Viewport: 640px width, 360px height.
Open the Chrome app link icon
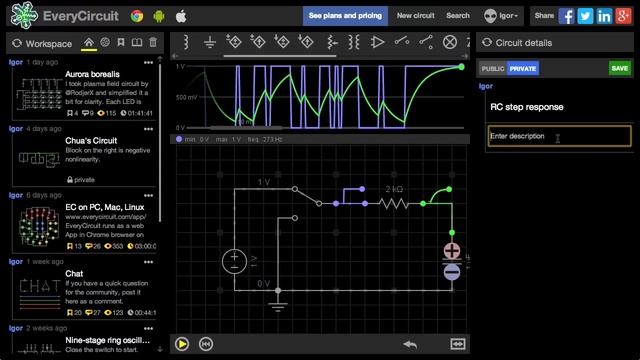point(137,16)
